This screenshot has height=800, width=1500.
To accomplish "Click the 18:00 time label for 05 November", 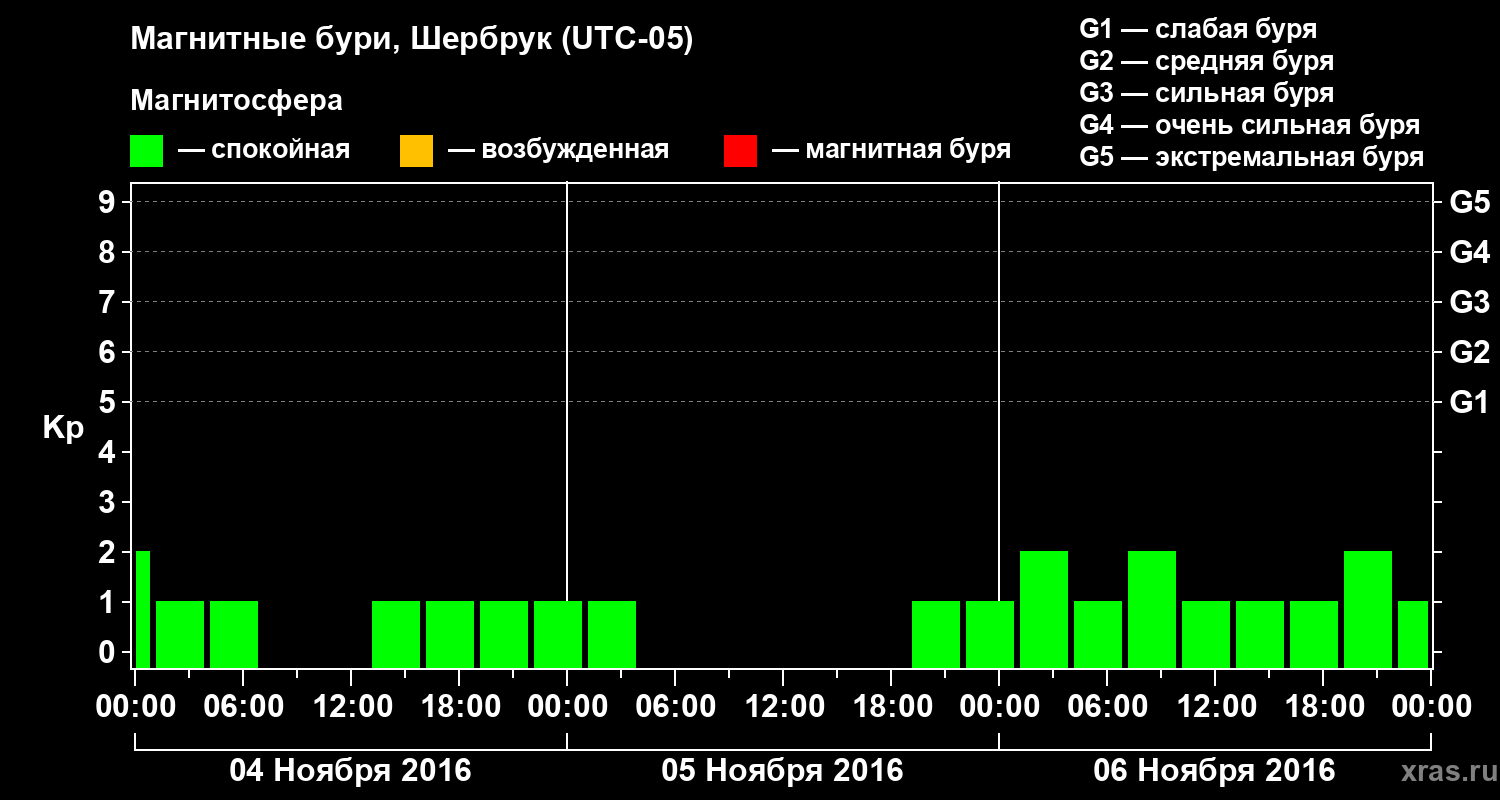I will (x=891, y=707).
